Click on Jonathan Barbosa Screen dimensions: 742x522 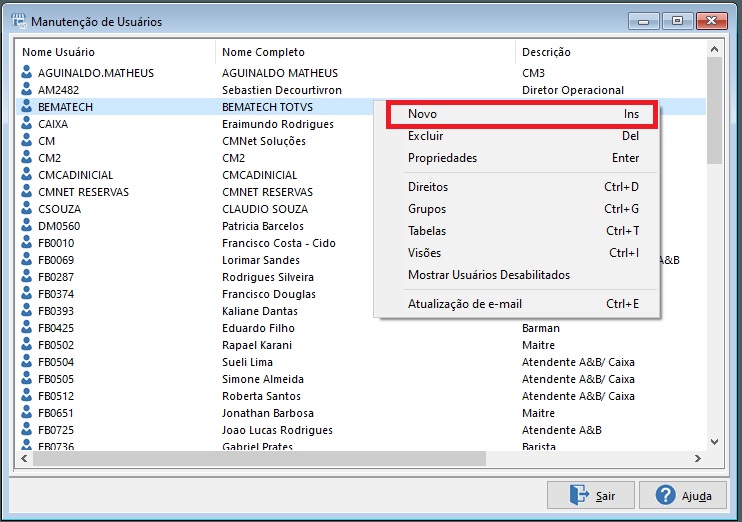tap(268, 413)
